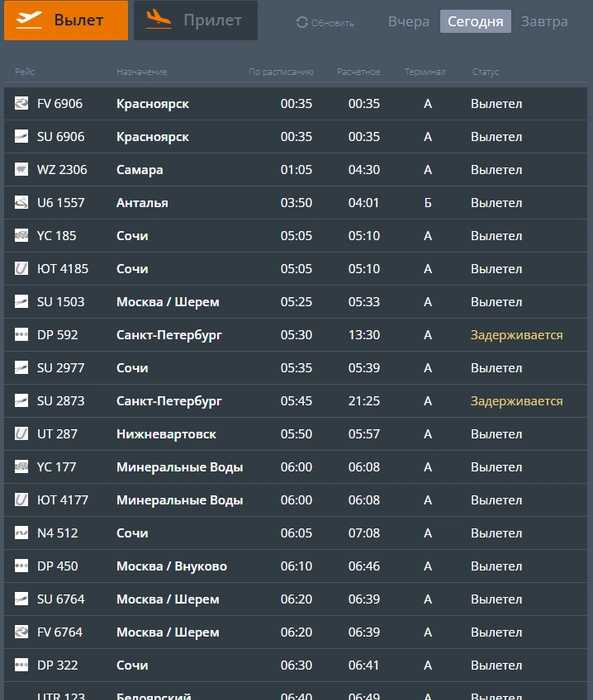Click scheduled time 01:05 of WZ 2306
This screenshot has height=700, width=593.
point(296,170)
